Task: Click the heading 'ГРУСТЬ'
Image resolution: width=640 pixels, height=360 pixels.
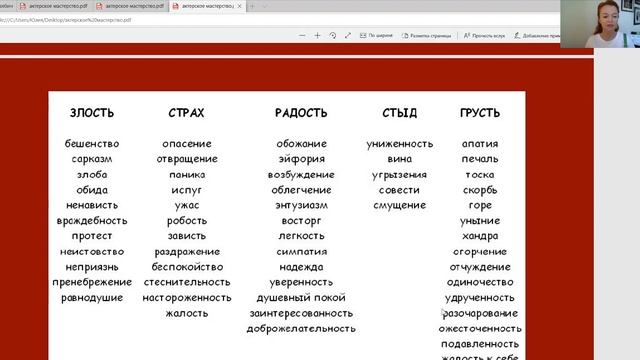Action: coord(480,113)
